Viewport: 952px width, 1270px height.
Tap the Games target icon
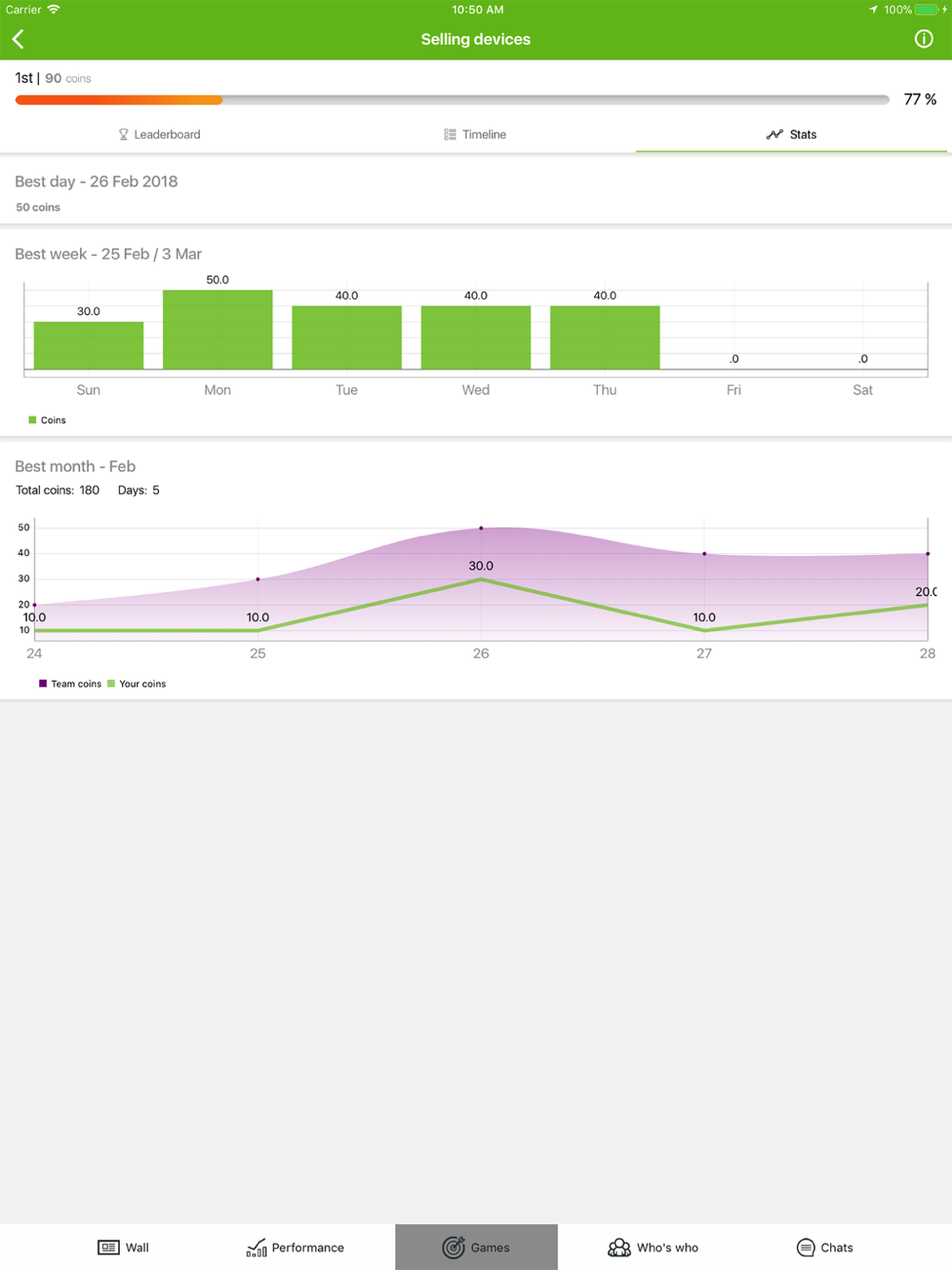pos(453,1247)
